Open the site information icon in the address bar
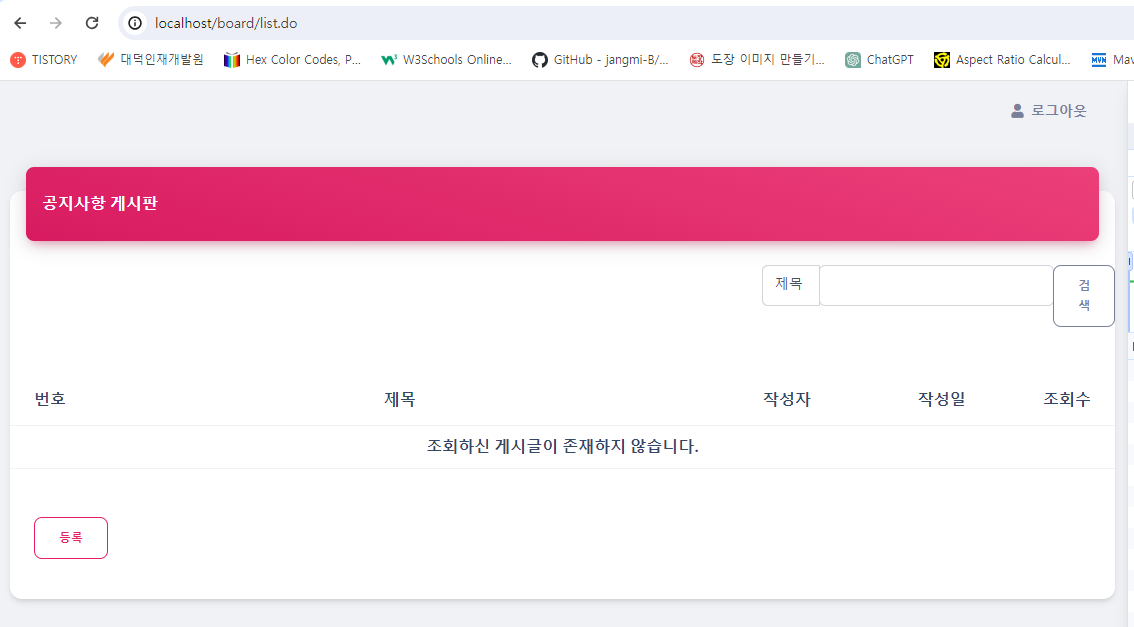The image size is (1134, 627). click(x=135, y=23)
